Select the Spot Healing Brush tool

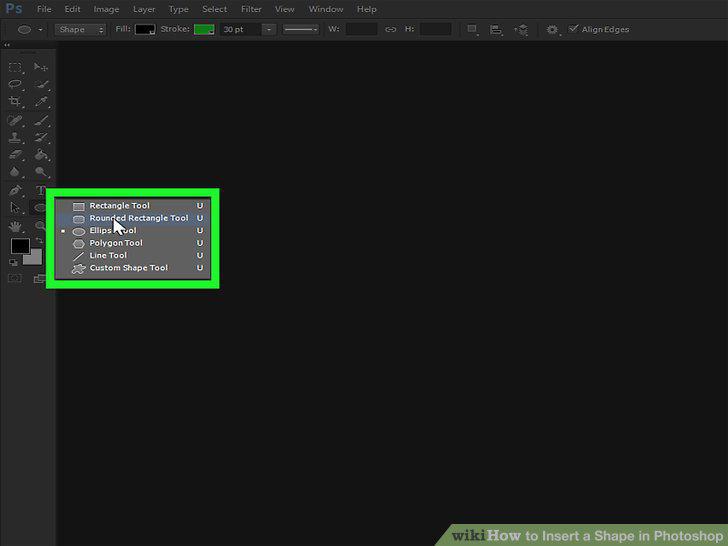tap(15, 120)
